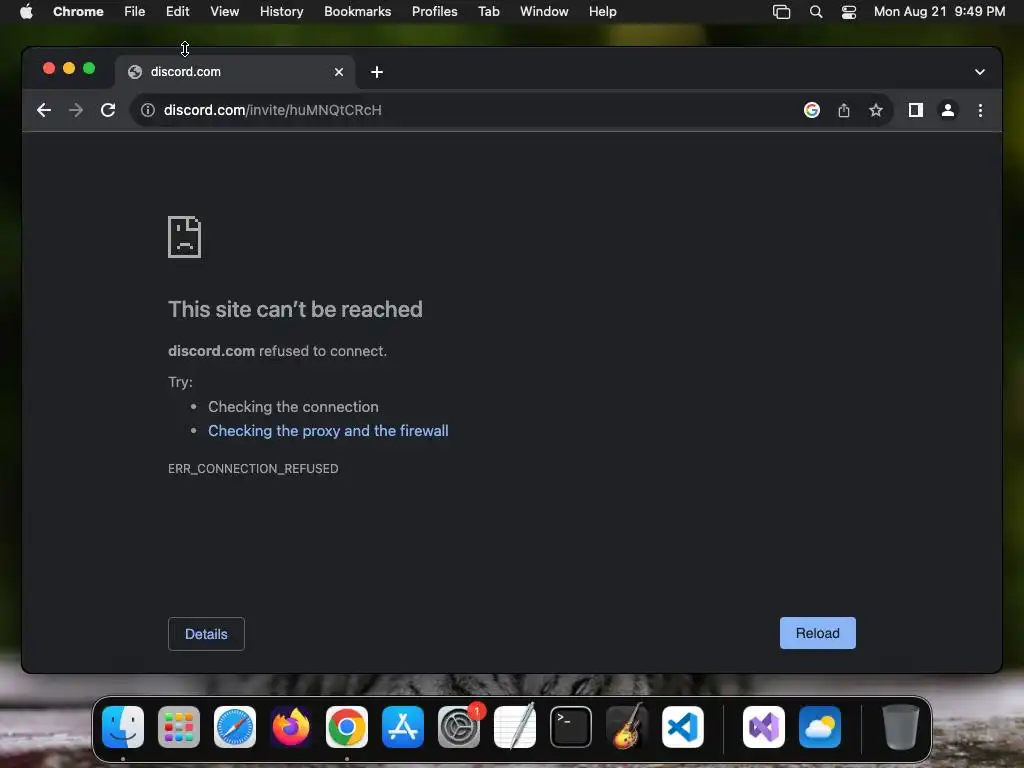Image resolution: width=1024 pixels, height=768 pixels.
Task: Select the discord.com tab
Action: (235, 72)
